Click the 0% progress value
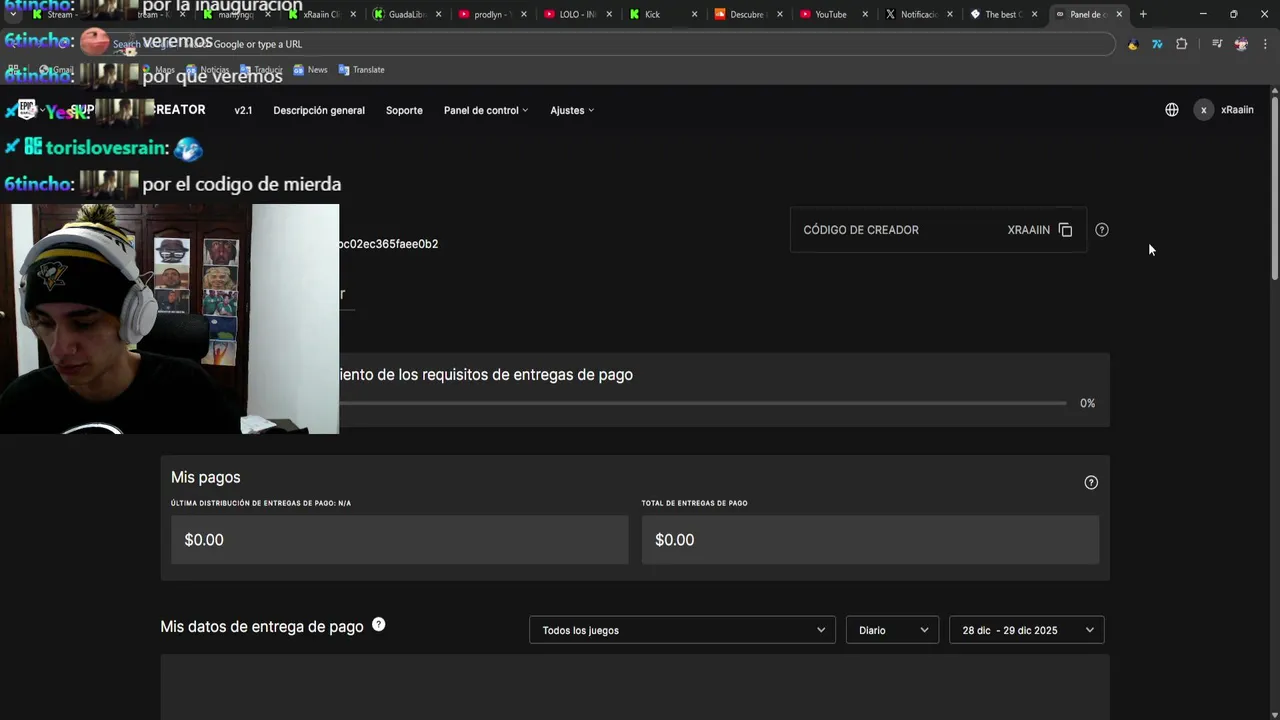Image resolution: width=1280 pixels, height=720 pixels. 1088,403
